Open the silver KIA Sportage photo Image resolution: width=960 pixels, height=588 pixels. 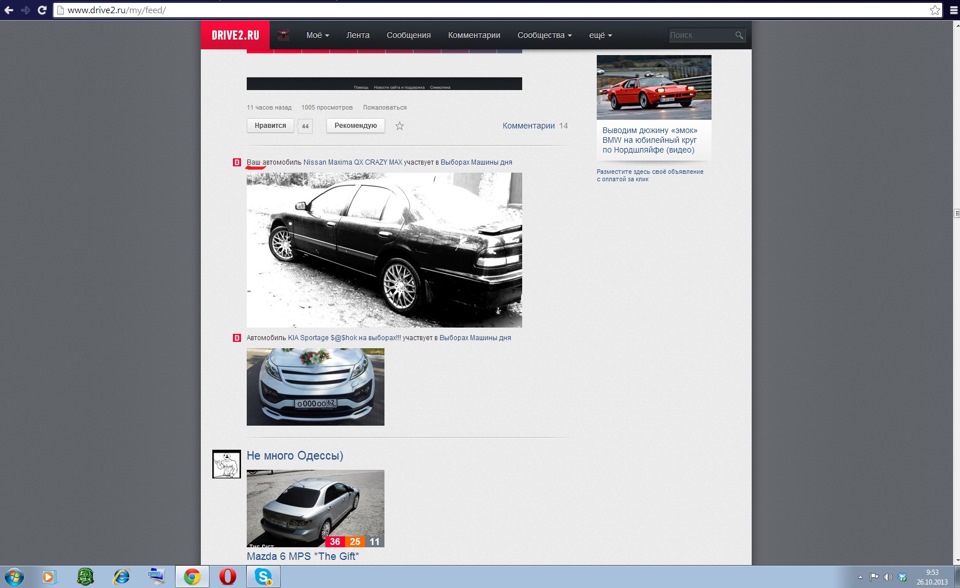[315, 386]
